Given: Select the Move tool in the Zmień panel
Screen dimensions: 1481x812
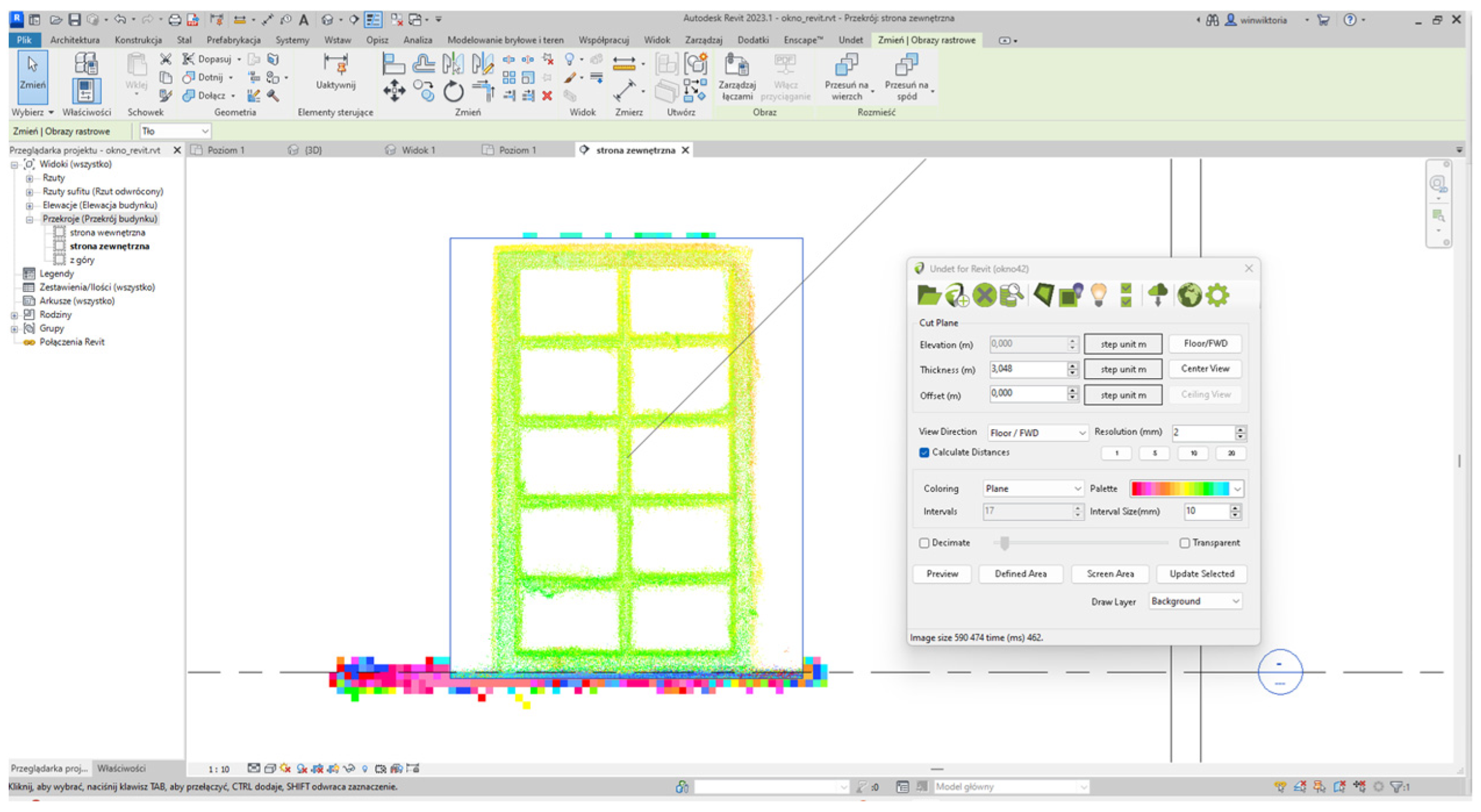Looking at the screenshot, I should click(x=394, y=91).
